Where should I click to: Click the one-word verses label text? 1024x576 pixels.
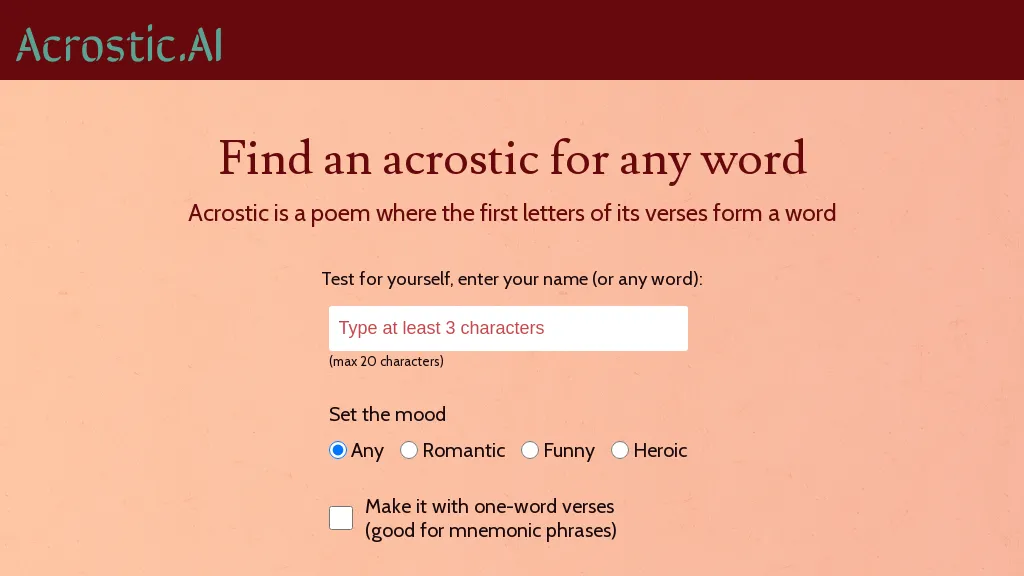click(x=490, y=518)
